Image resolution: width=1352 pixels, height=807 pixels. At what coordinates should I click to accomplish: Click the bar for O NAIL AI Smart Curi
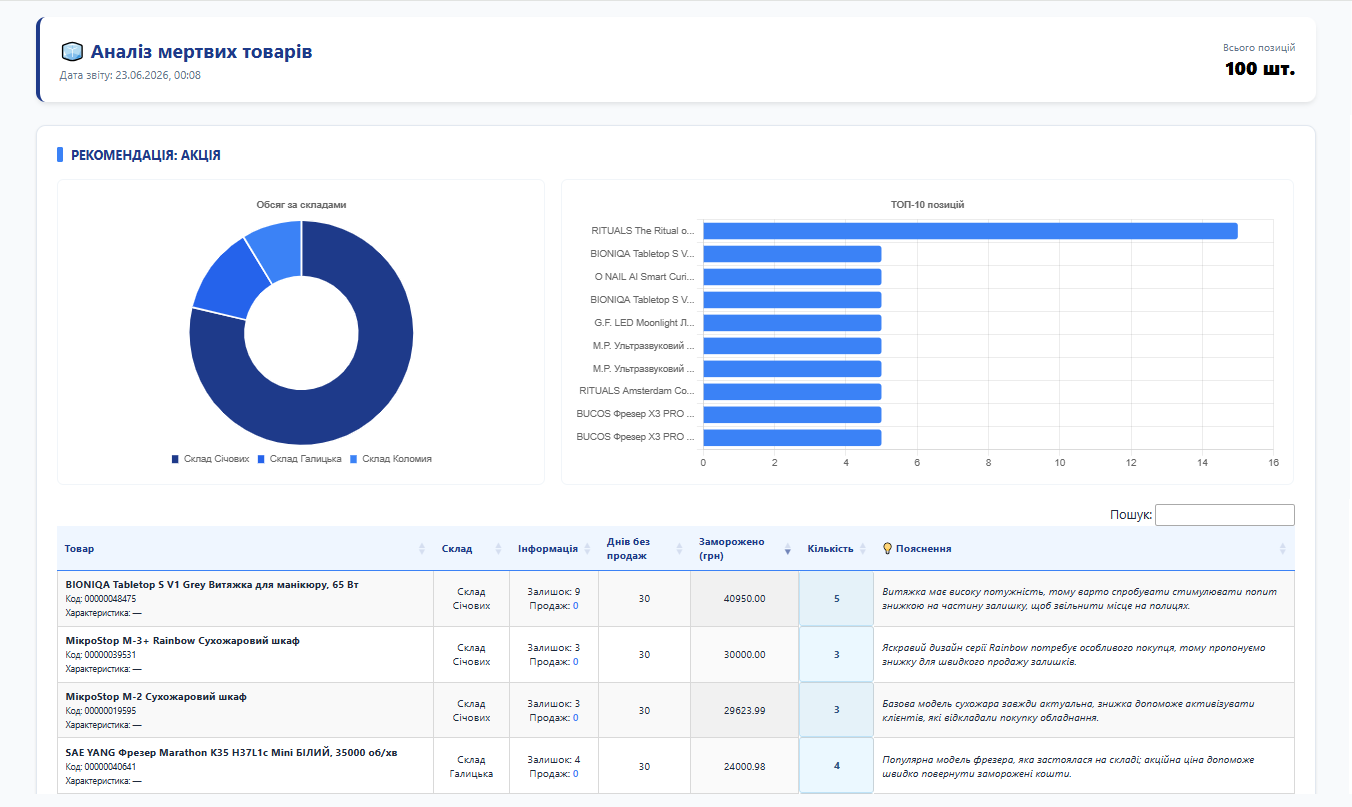792,277
